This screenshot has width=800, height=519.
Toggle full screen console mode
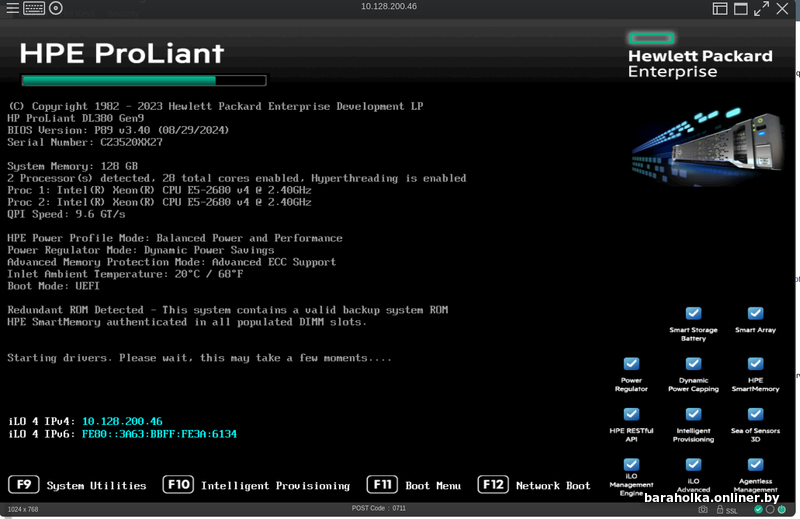[761, 9]
